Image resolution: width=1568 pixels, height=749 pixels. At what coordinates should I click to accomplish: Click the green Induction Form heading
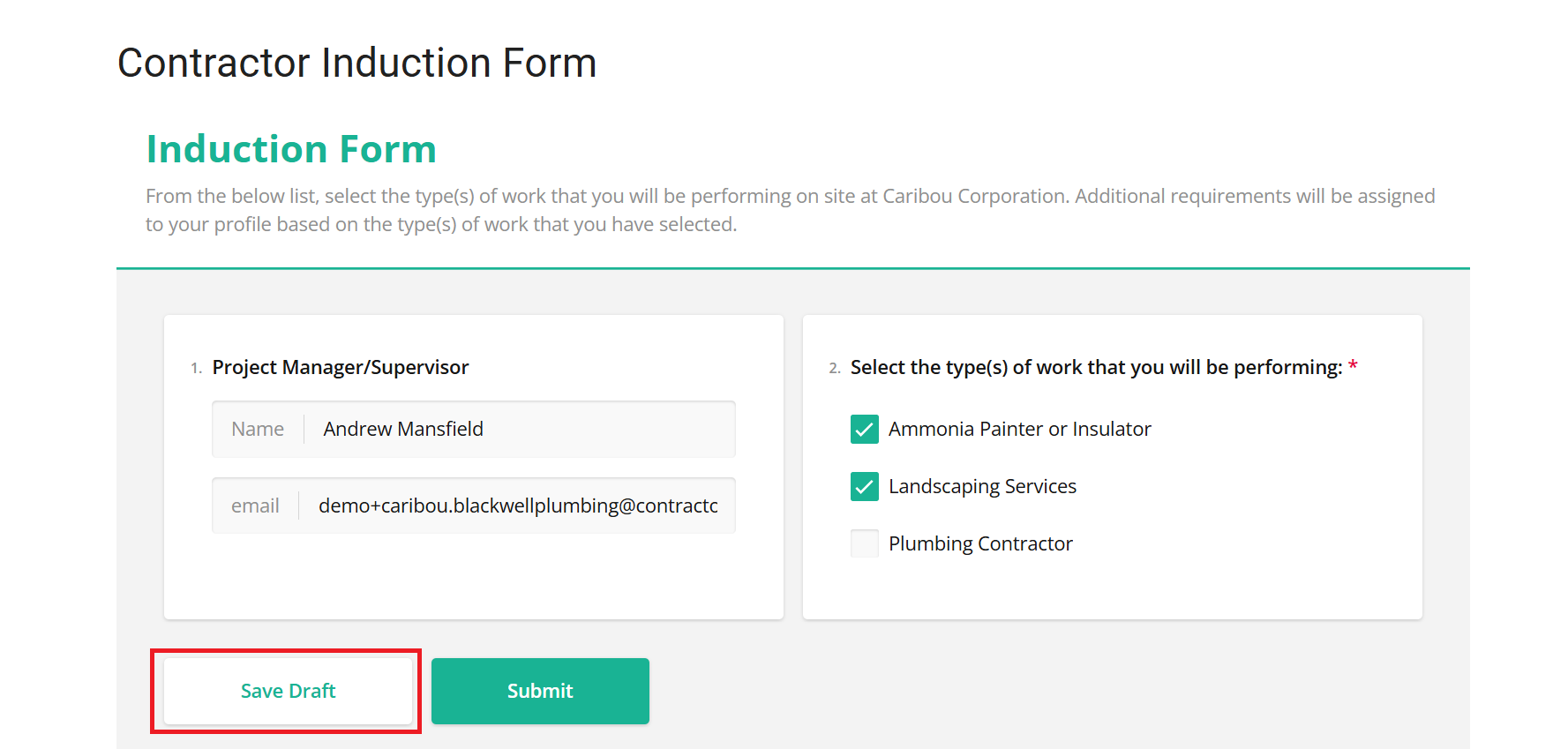(291, 149)
